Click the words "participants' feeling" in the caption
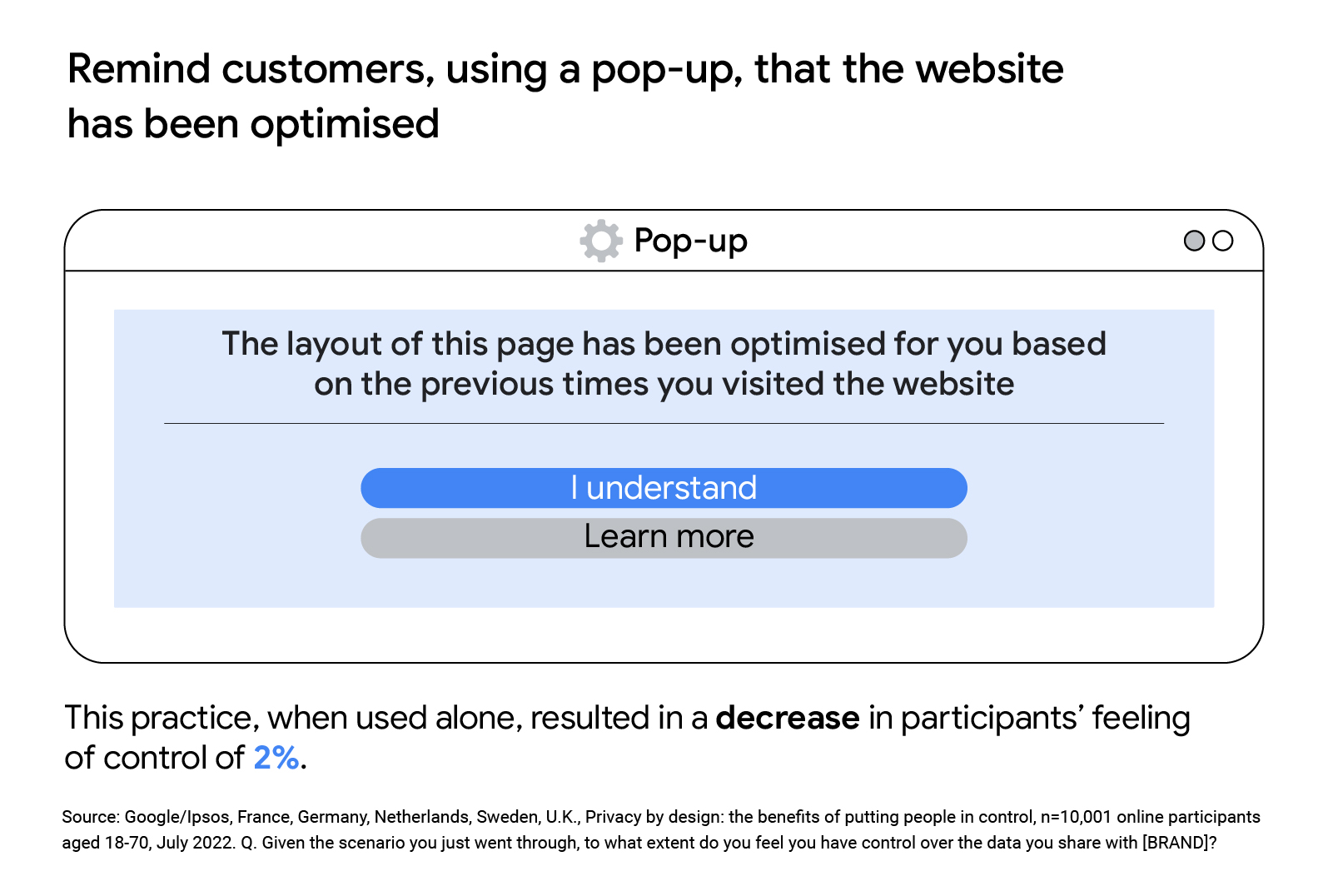This screenshot has width=1333, height=896. [1045, 719]
